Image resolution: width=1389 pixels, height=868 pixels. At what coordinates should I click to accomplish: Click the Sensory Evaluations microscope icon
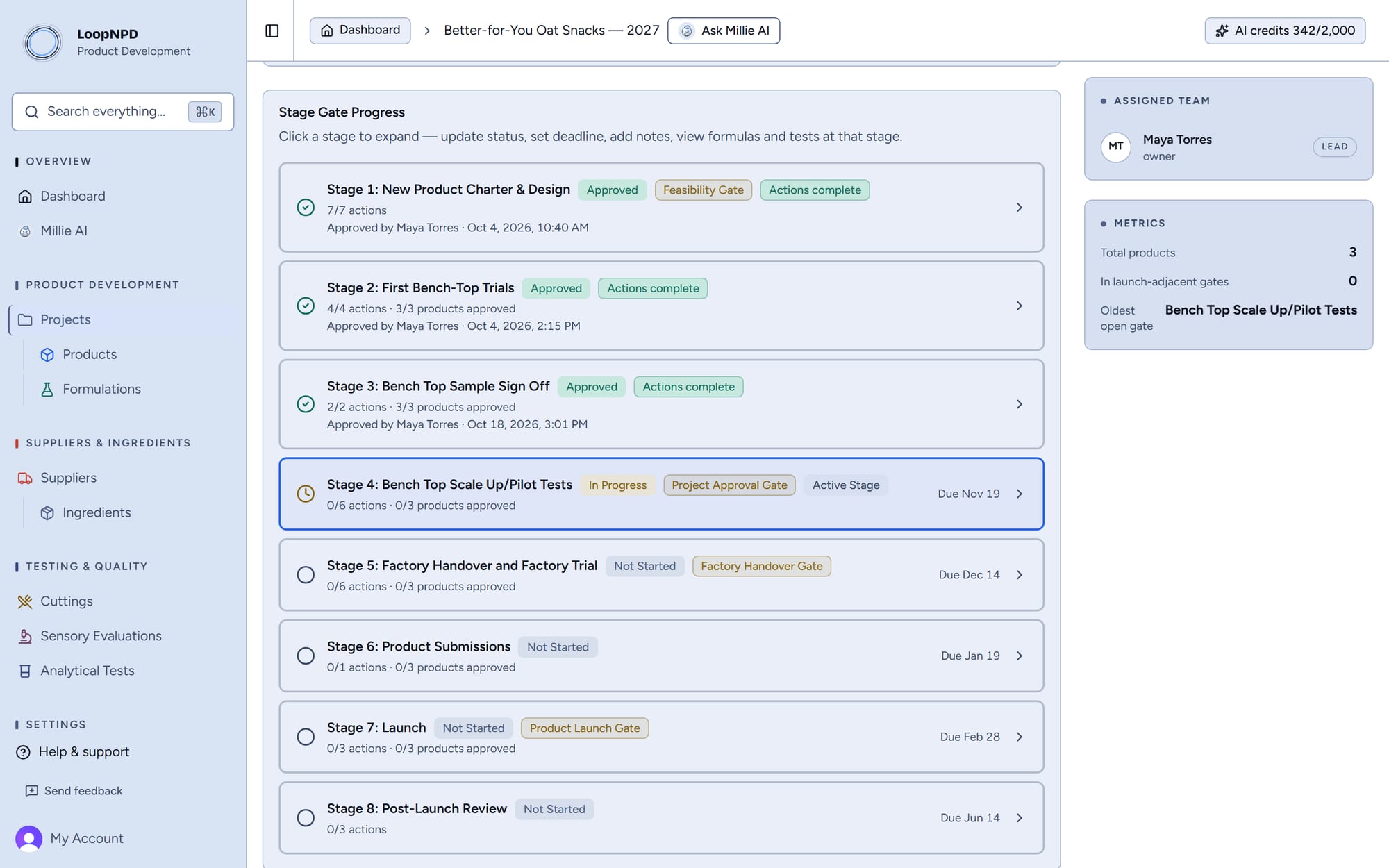click(25, 637)
